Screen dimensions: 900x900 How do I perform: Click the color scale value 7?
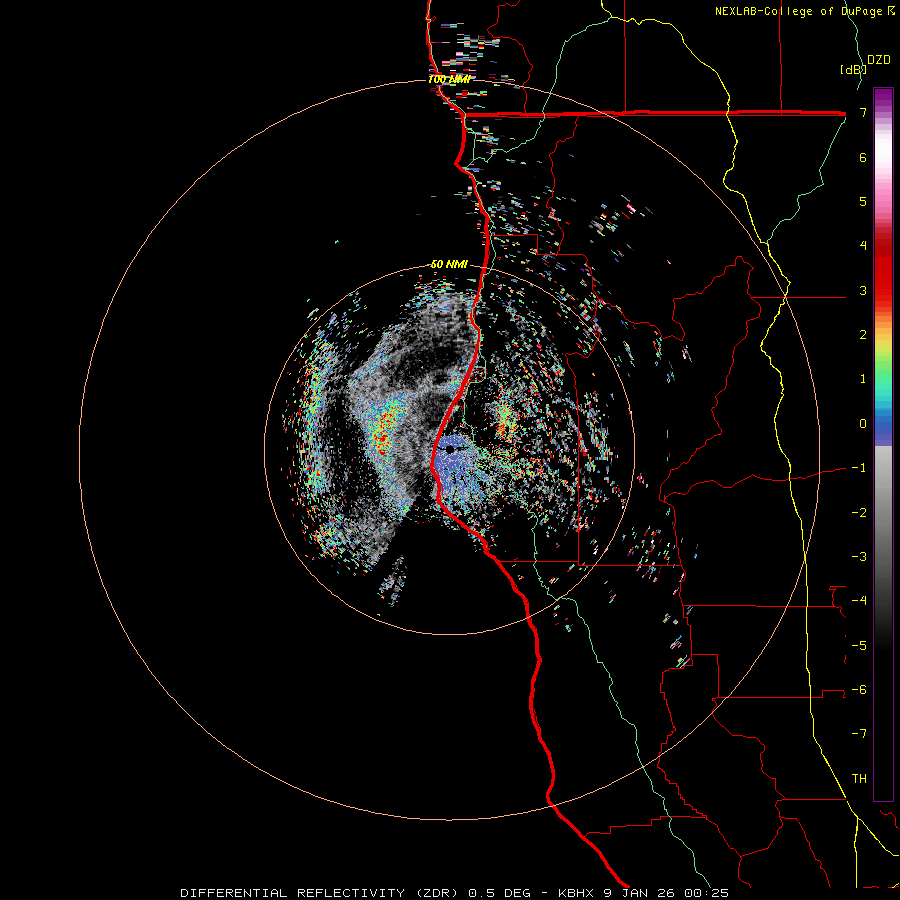[x=863, y=112]
